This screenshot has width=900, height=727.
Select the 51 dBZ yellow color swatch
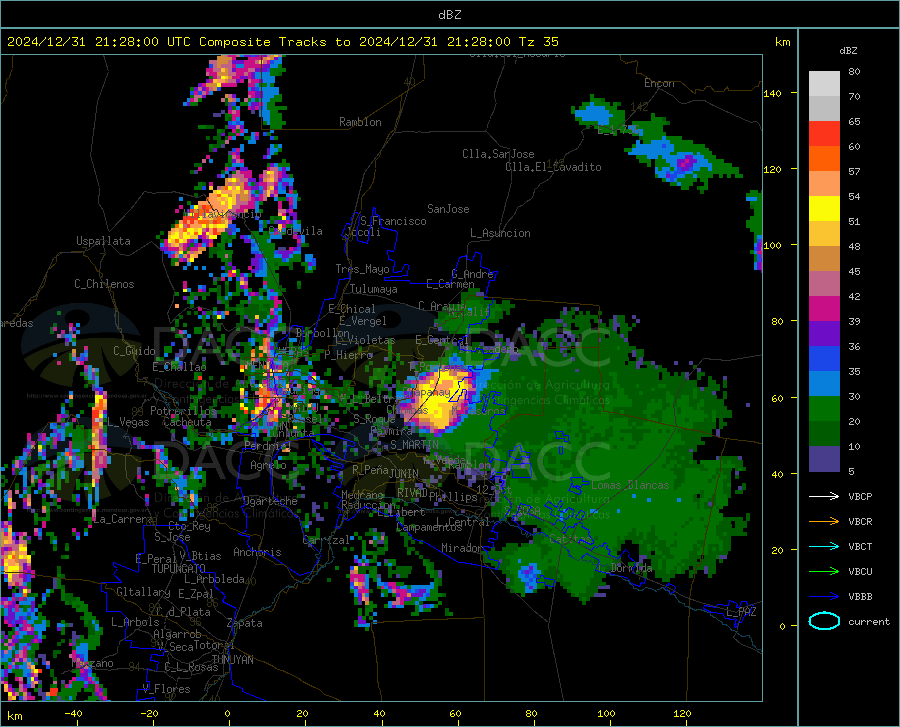point(824,209)
